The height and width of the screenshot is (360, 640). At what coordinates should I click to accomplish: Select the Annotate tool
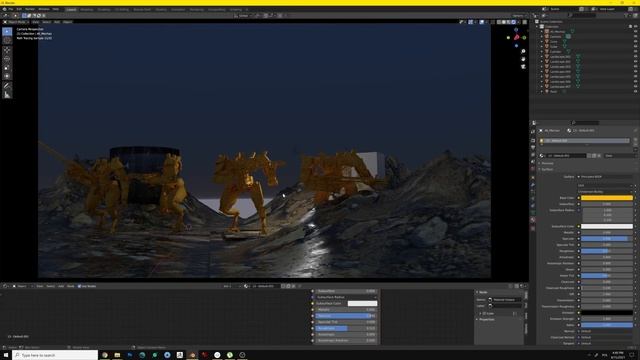(7, 86)
